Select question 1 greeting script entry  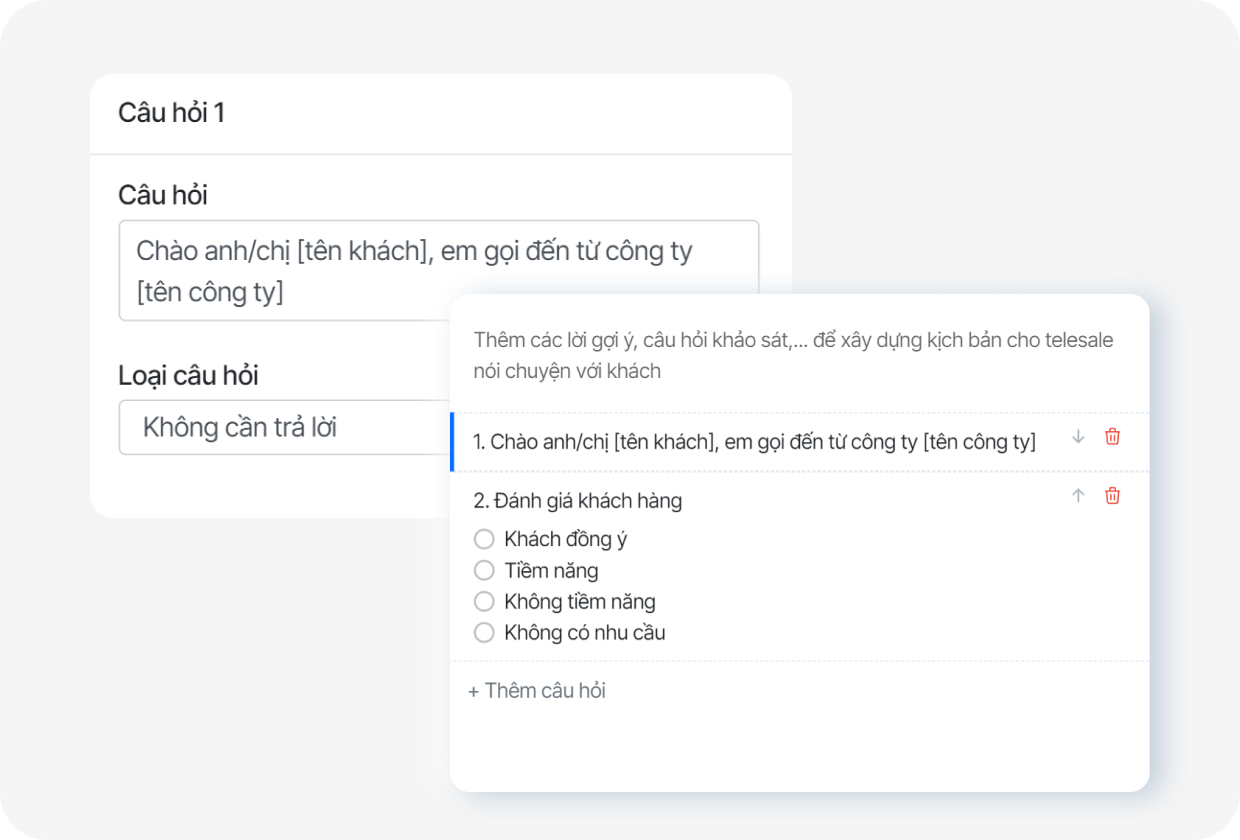[x=757, y=439]
